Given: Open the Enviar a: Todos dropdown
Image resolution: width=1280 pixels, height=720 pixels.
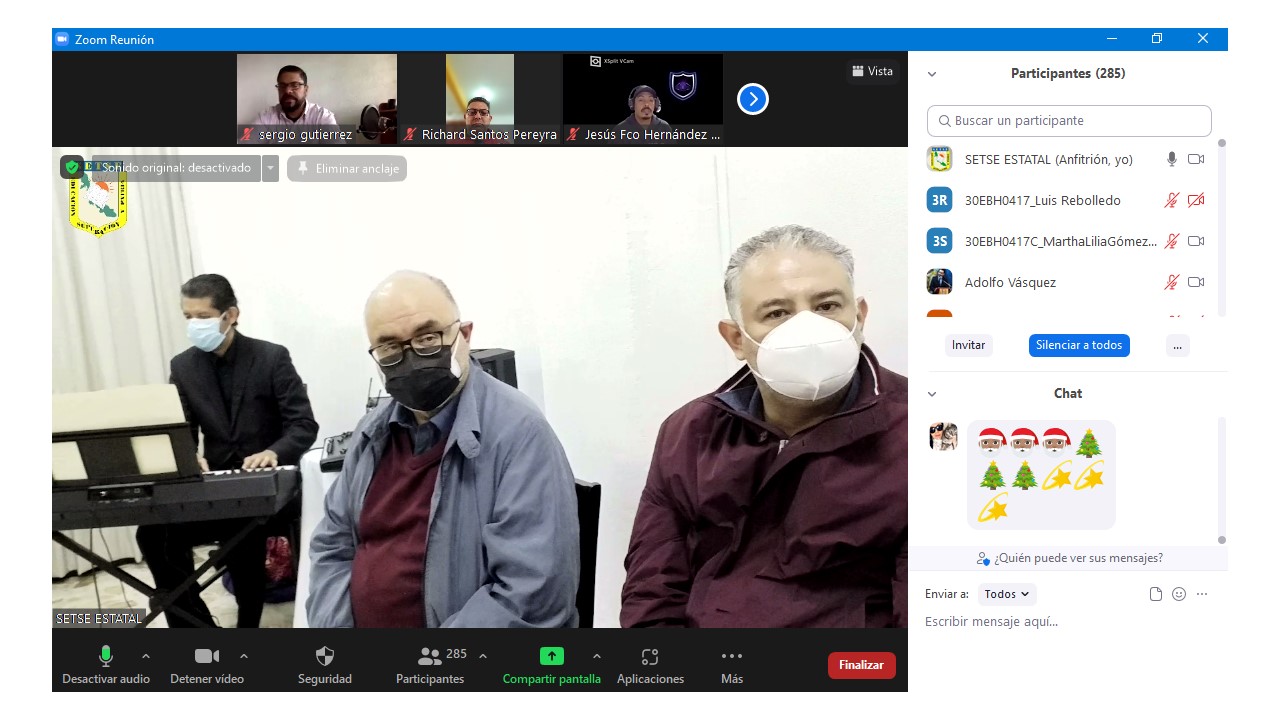Looking at the screenshot, I should (1007, 594).
